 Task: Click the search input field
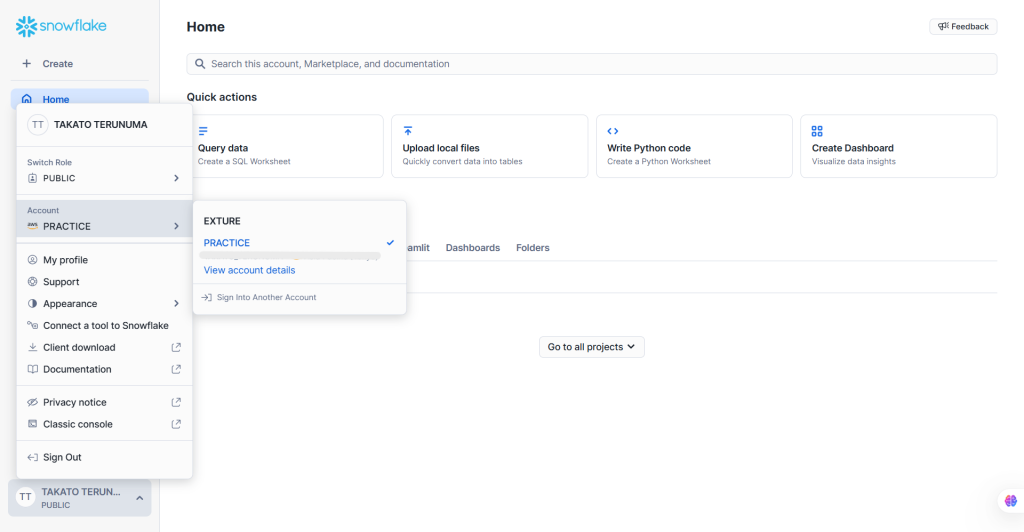point(592,64)
